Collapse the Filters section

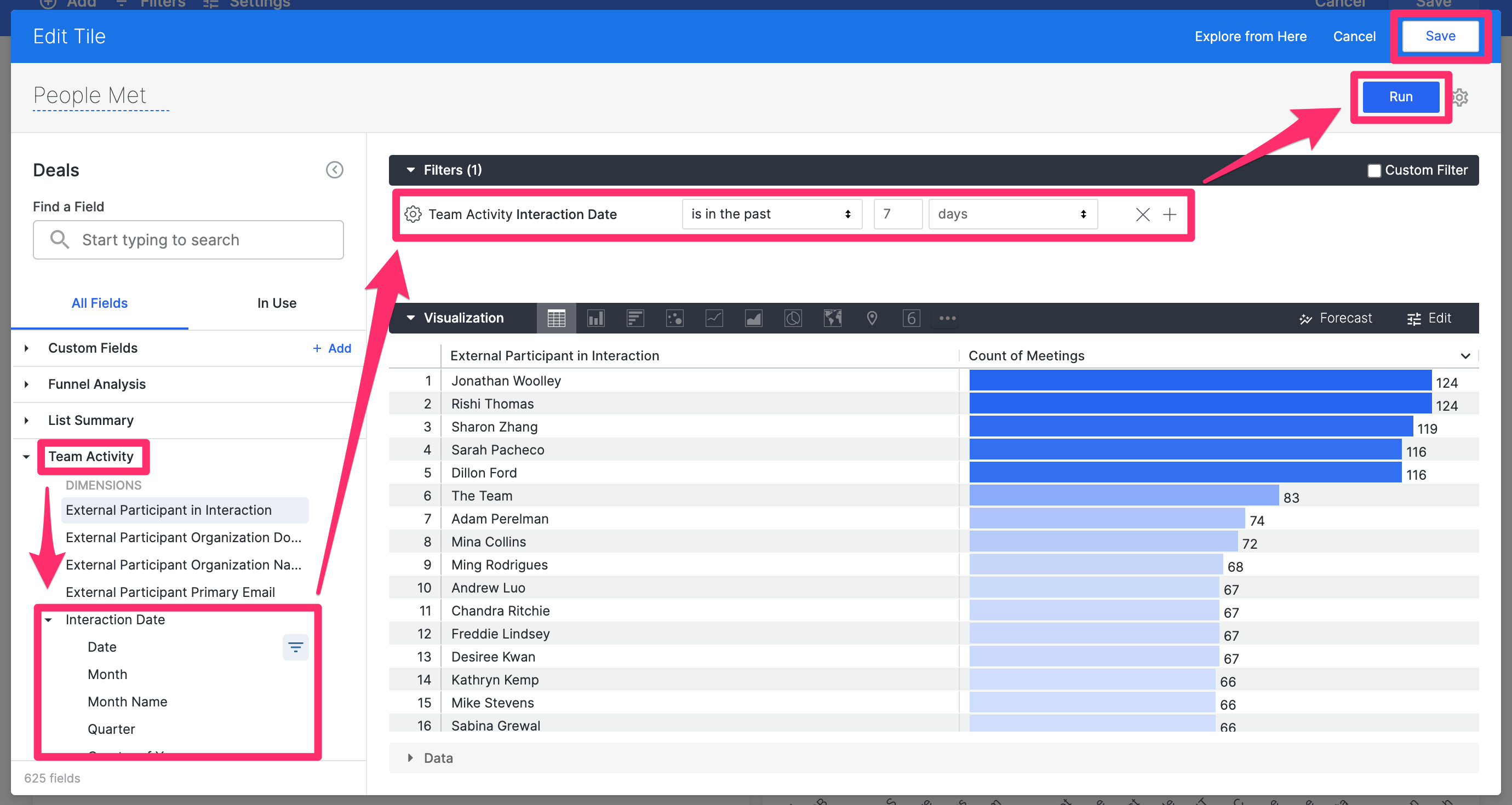(410, 170)
